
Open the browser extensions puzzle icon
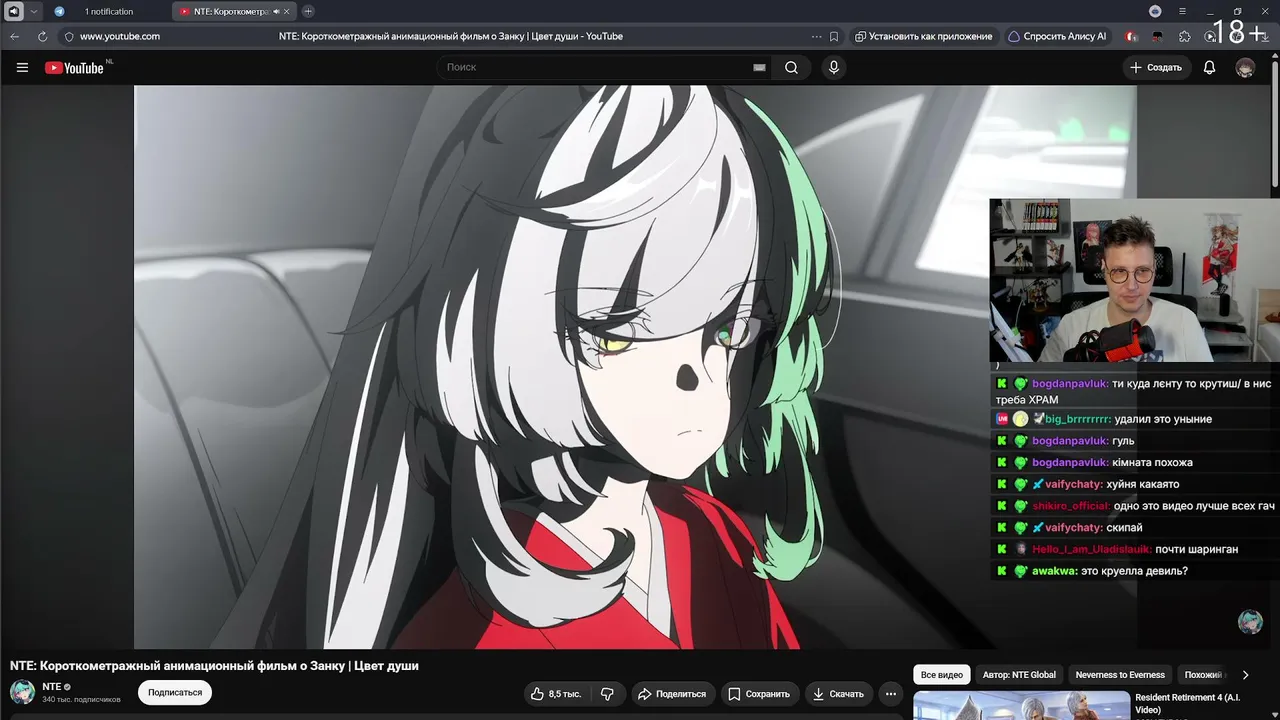point(1185,36)
